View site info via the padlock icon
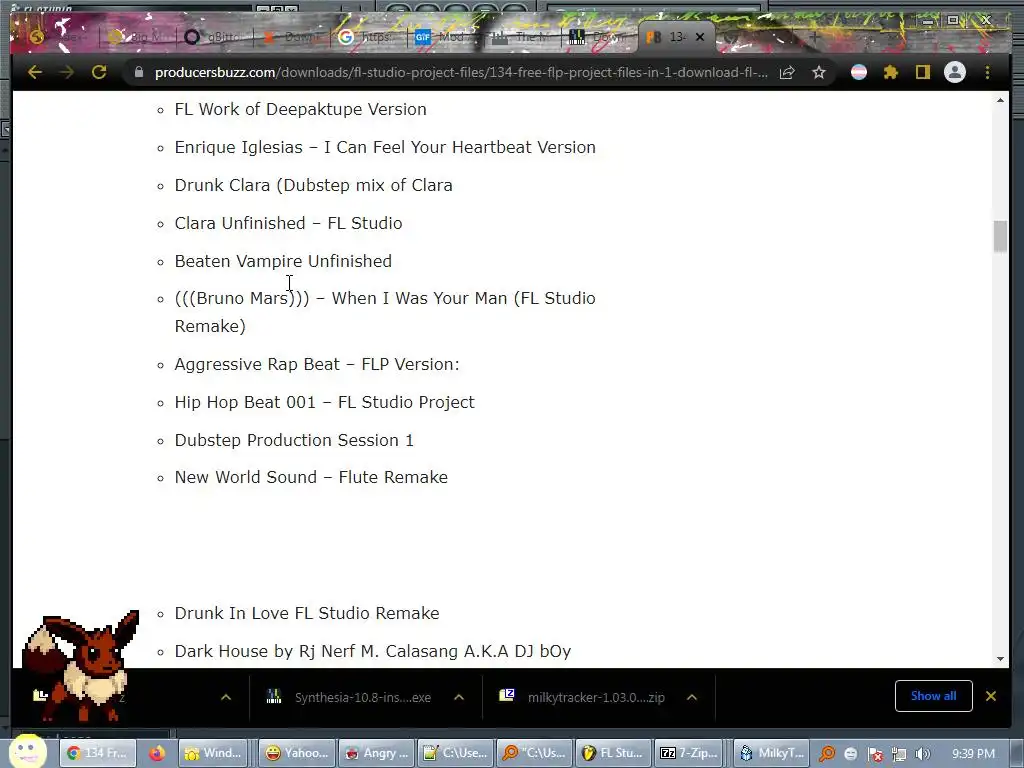 click(138, 72)
